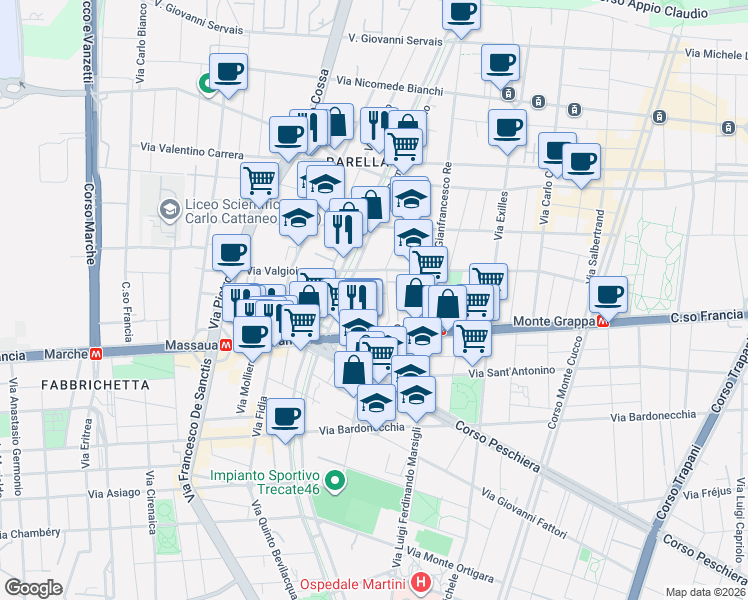The width and height of the screenshot is (748, 600).
Task: Select the Corso Monte Cucco label
Action: pyautogui.click(x=565, y=383)
